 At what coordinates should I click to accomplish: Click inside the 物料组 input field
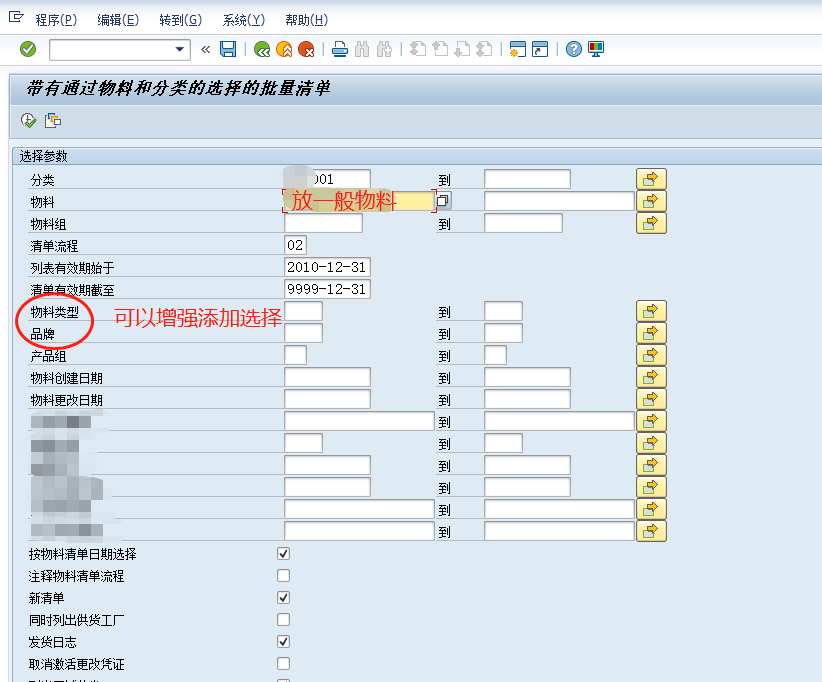tap(325, 222)
